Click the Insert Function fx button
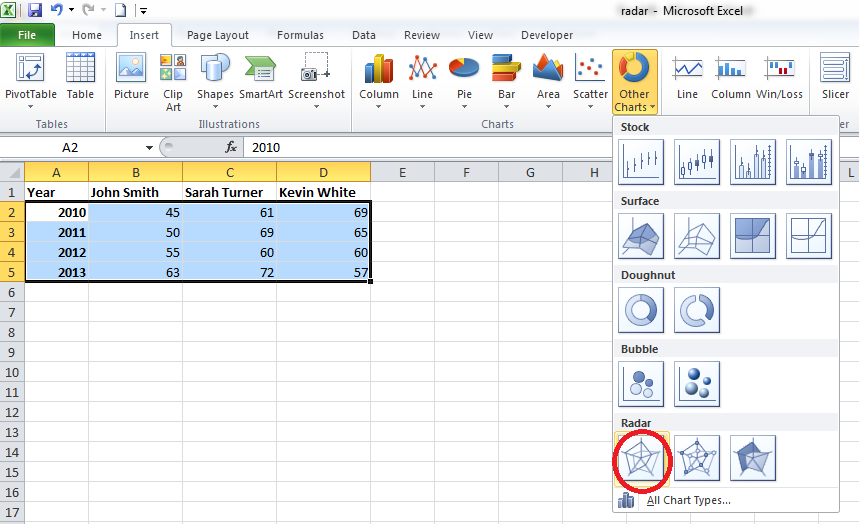The height and width of the screenshot is (524, 859). pyautogui.click(x=231, y=147)
